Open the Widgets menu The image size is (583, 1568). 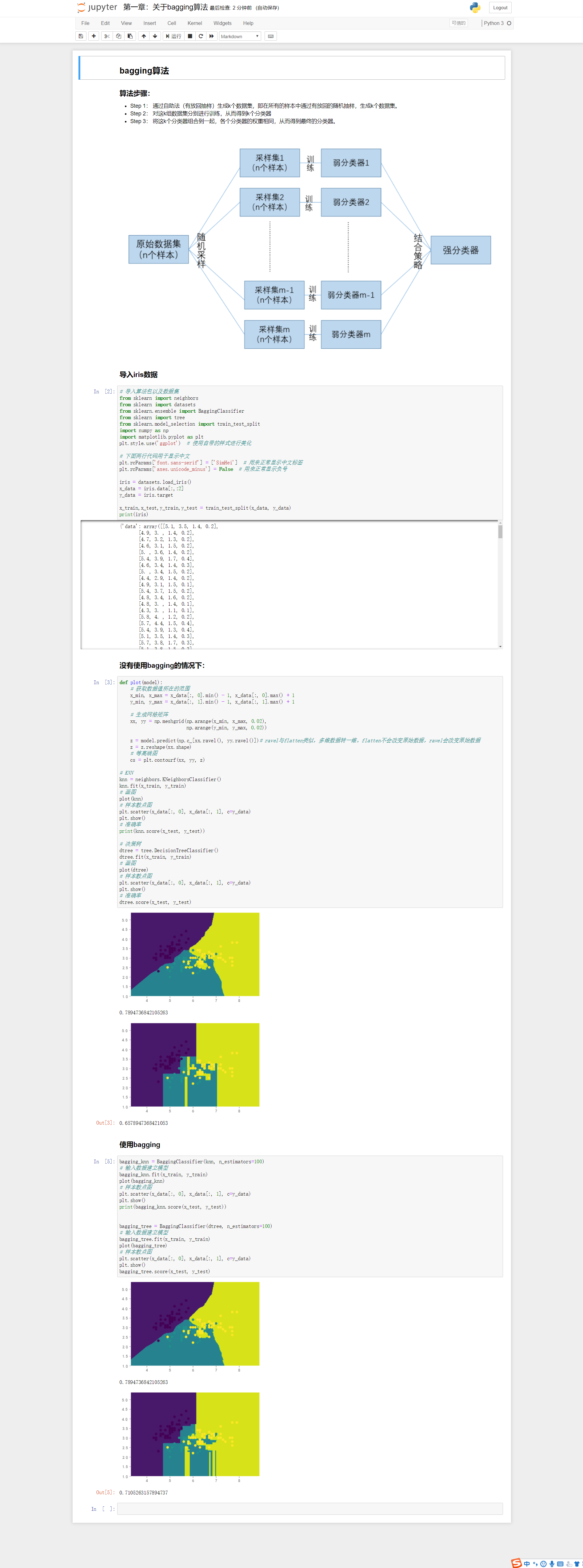223,23
